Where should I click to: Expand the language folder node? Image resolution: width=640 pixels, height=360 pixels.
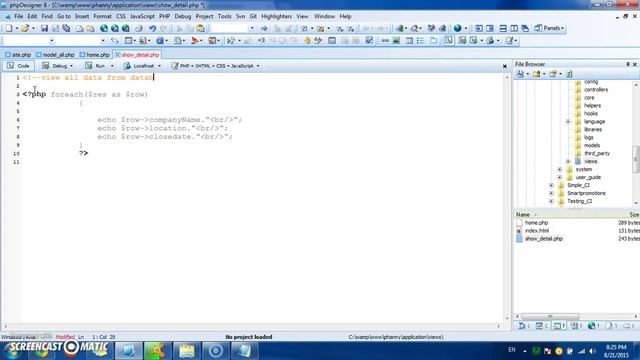click(x=568, y=122)
